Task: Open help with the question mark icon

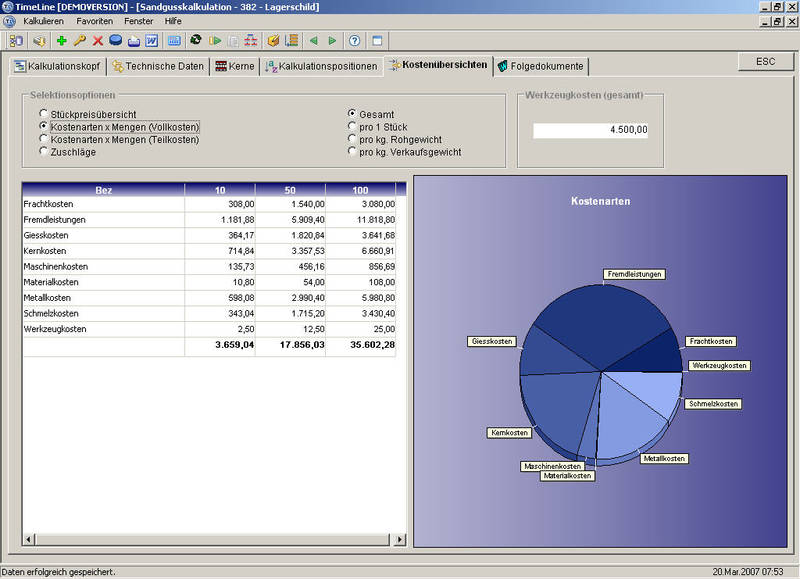Action: click(x=354, y=41)
